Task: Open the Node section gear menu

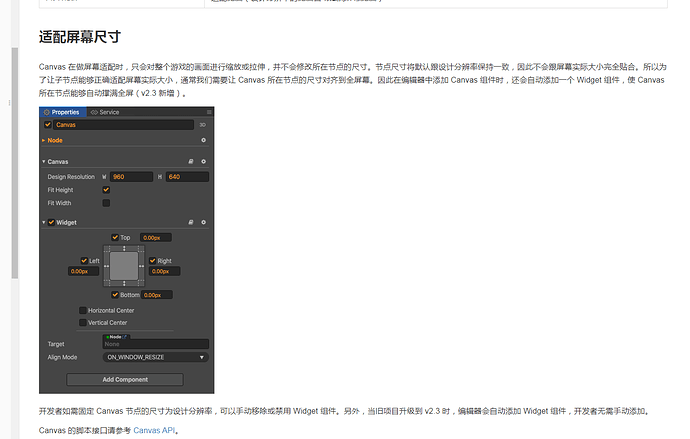Action: [x=203, y=140]
